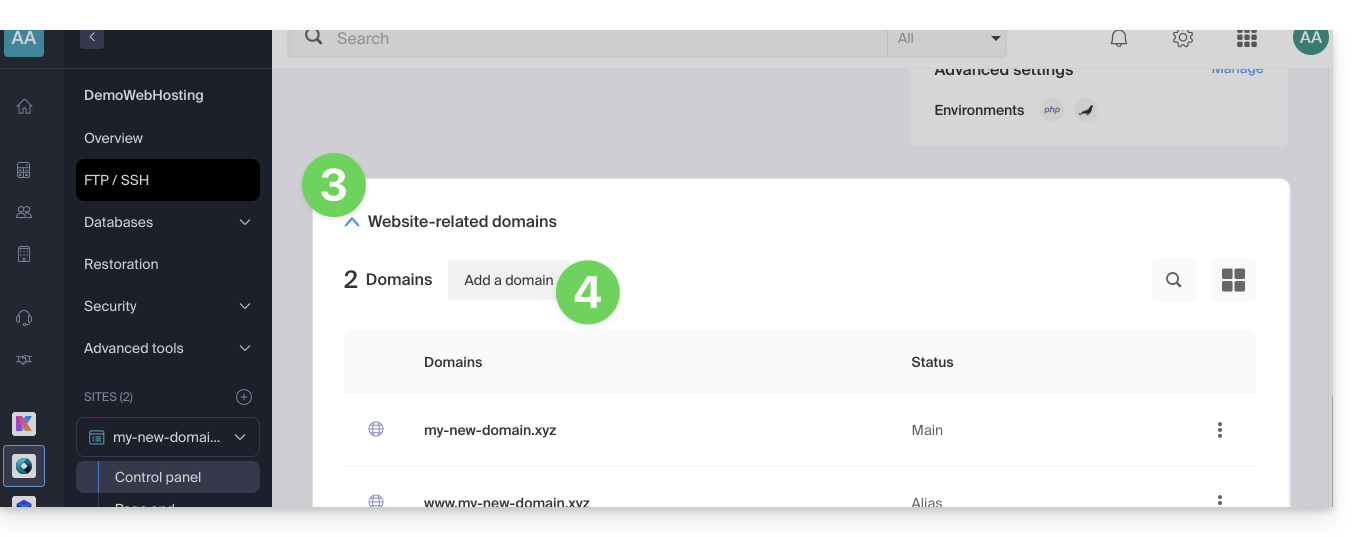Screen dimensions: 1363x537
Task: Click the Add a domain button
Action: point(506,280)
